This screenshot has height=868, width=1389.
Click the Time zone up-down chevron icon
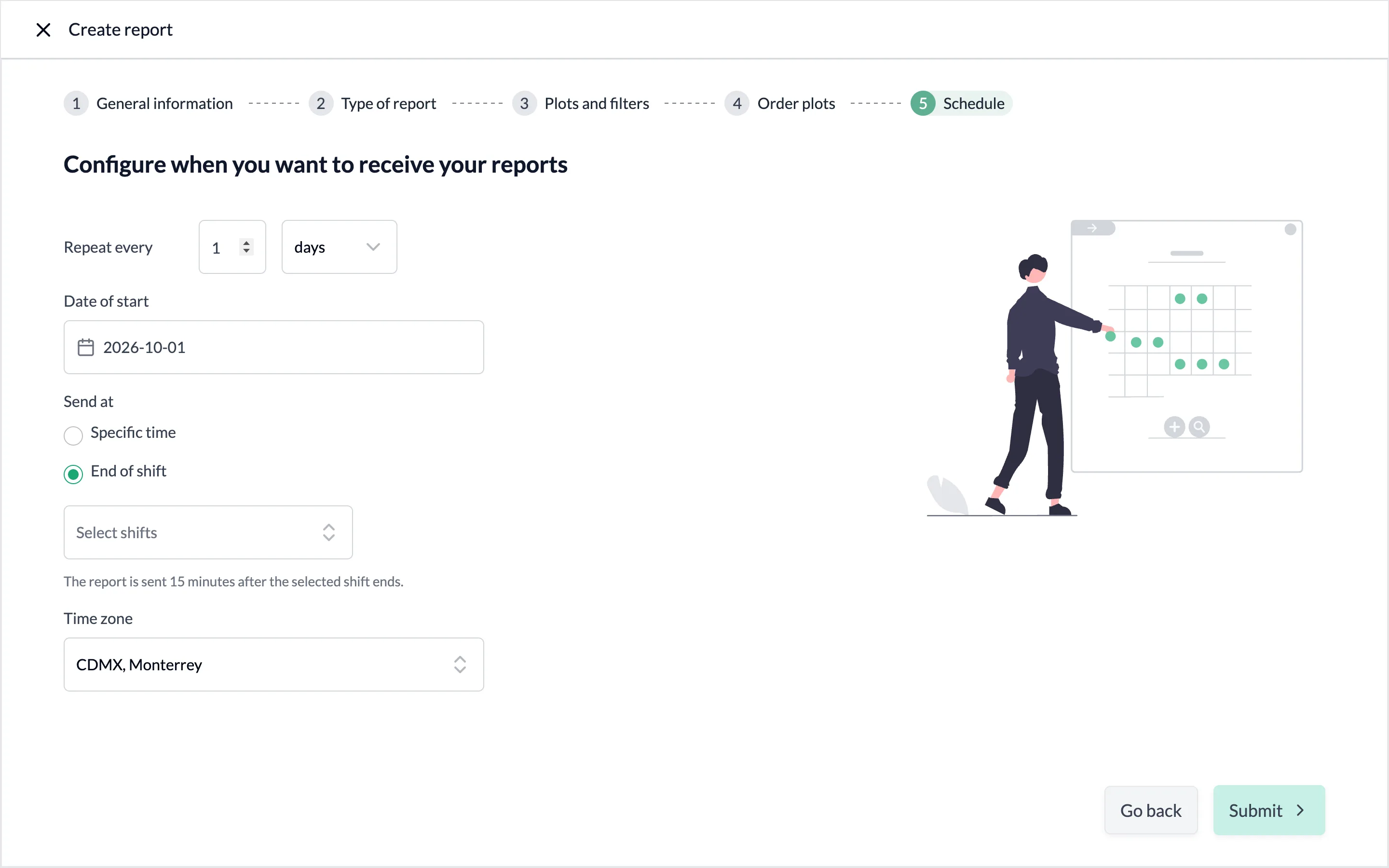pos(460,664)
